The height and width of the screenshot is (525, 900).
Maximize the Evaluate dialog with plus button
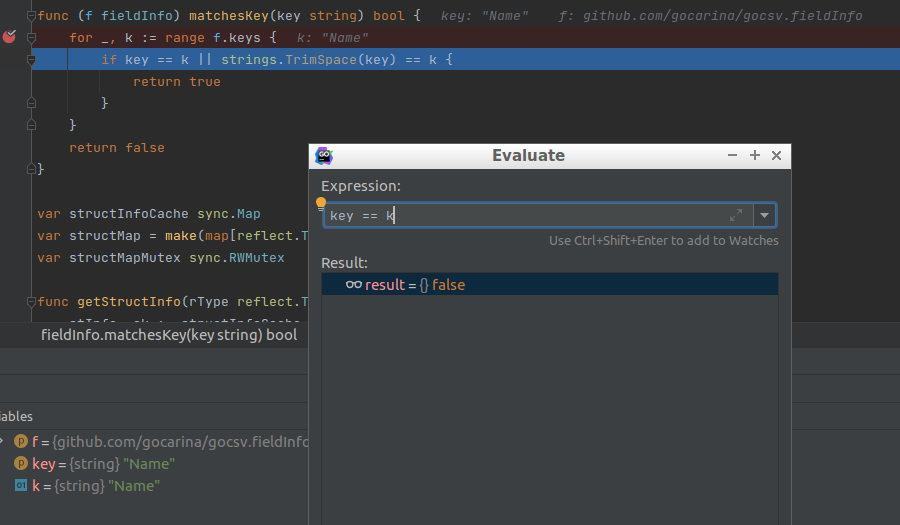755,155
